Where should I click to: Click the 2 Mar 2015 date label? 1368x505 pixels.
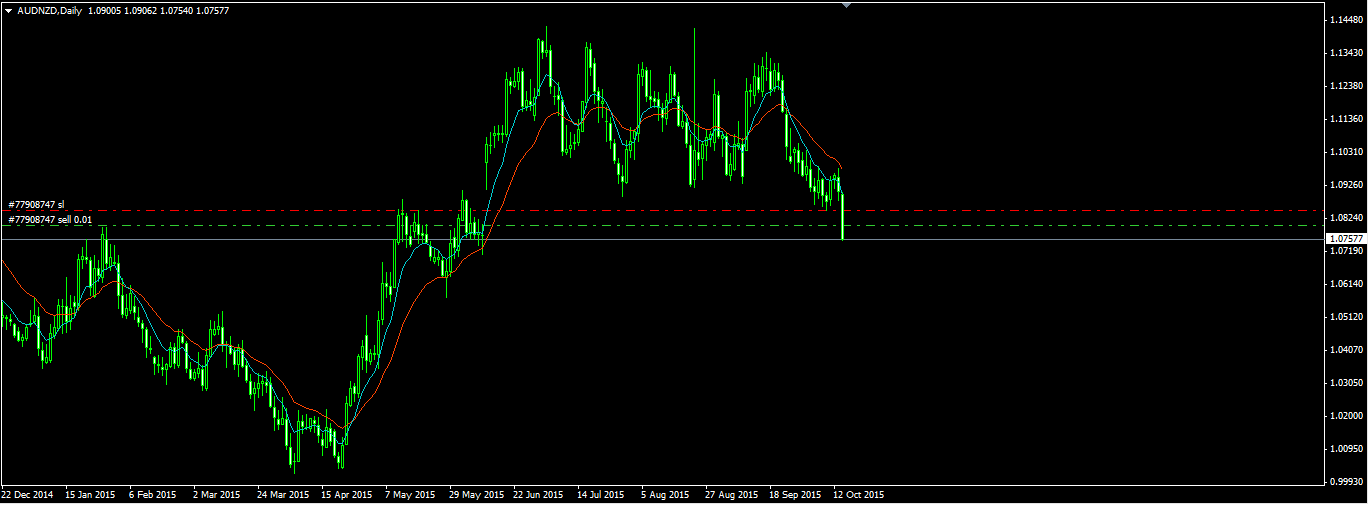pos(217,495)
